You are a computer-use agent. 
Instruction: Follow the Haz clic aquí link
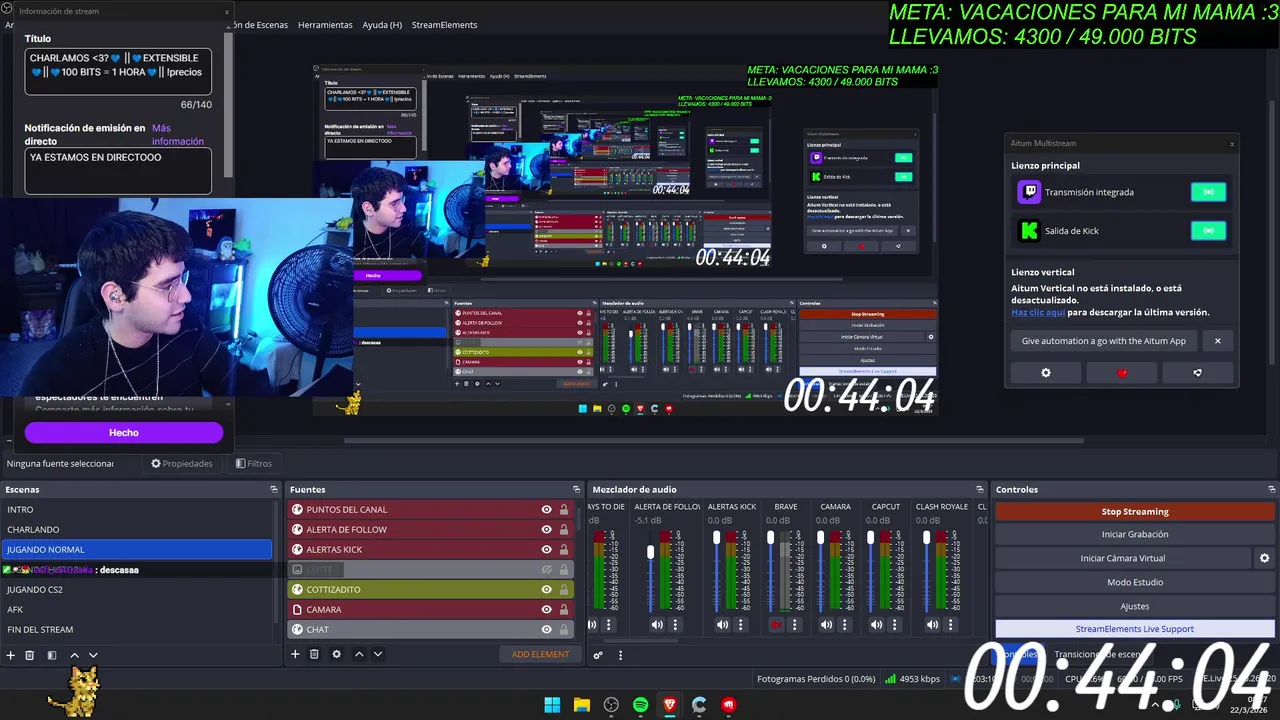click(x=1037, y=312)
